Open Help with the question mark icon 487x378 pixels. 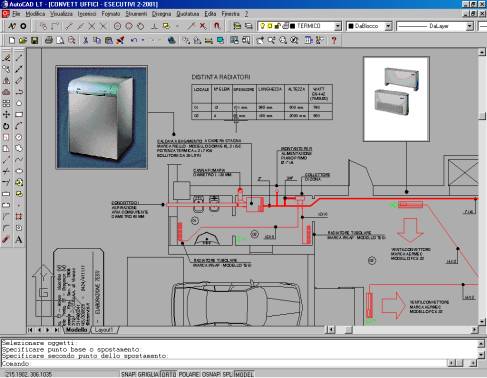point(334,40)
